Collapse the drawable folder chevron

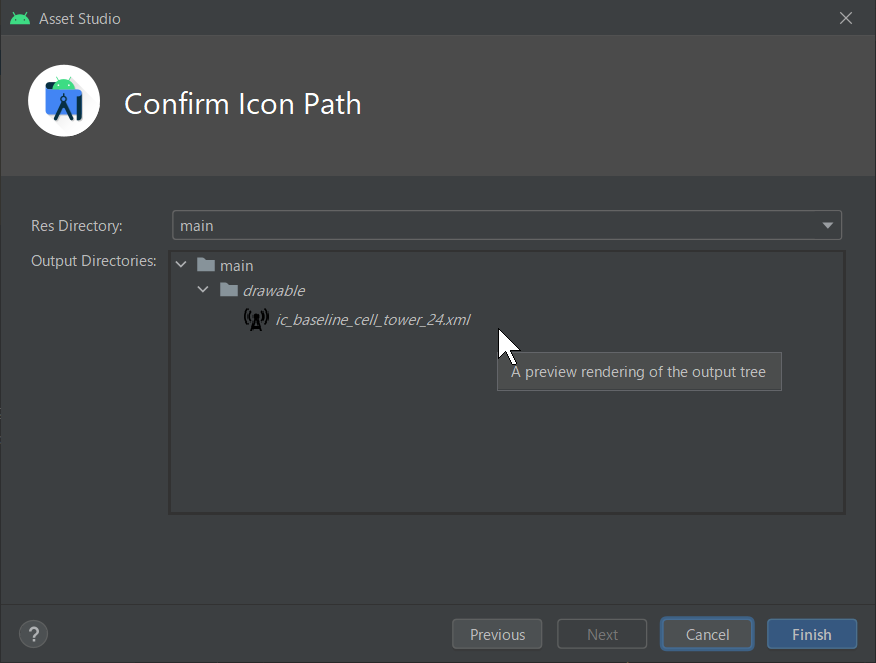coord(203,290)
